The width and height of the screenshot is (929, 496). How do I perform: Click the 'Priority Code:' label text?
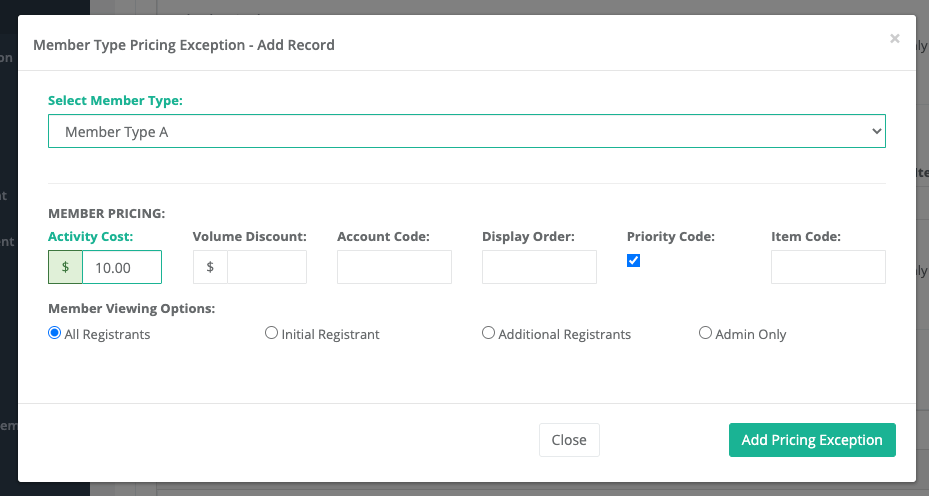(x=668, y=237)
